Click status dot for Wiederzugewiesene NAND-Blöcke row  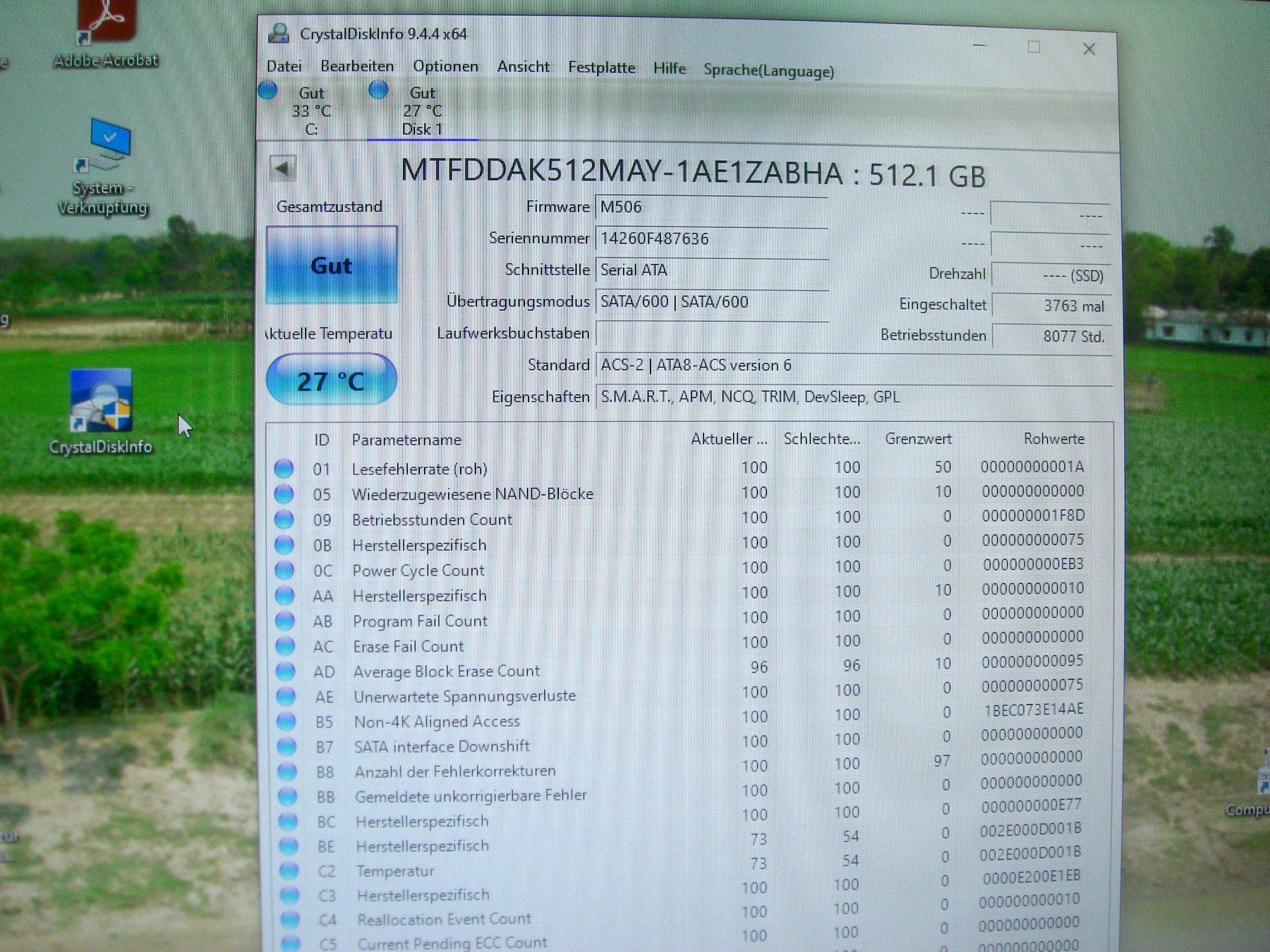tap(284, 494)
